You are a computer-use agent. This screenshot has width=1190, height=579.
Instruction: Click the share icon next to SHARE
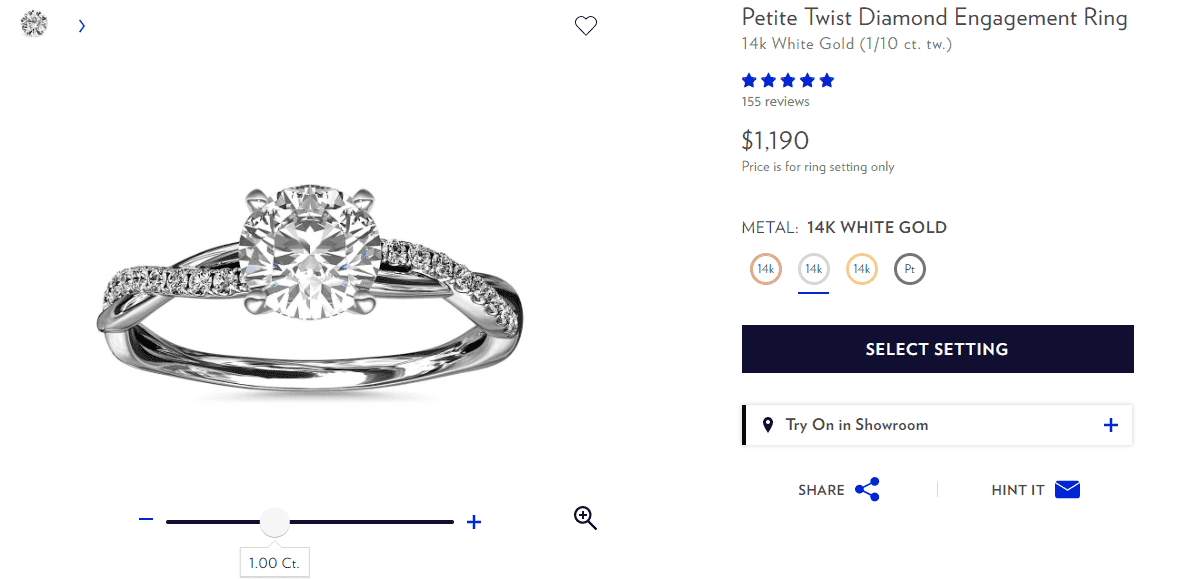866,489
